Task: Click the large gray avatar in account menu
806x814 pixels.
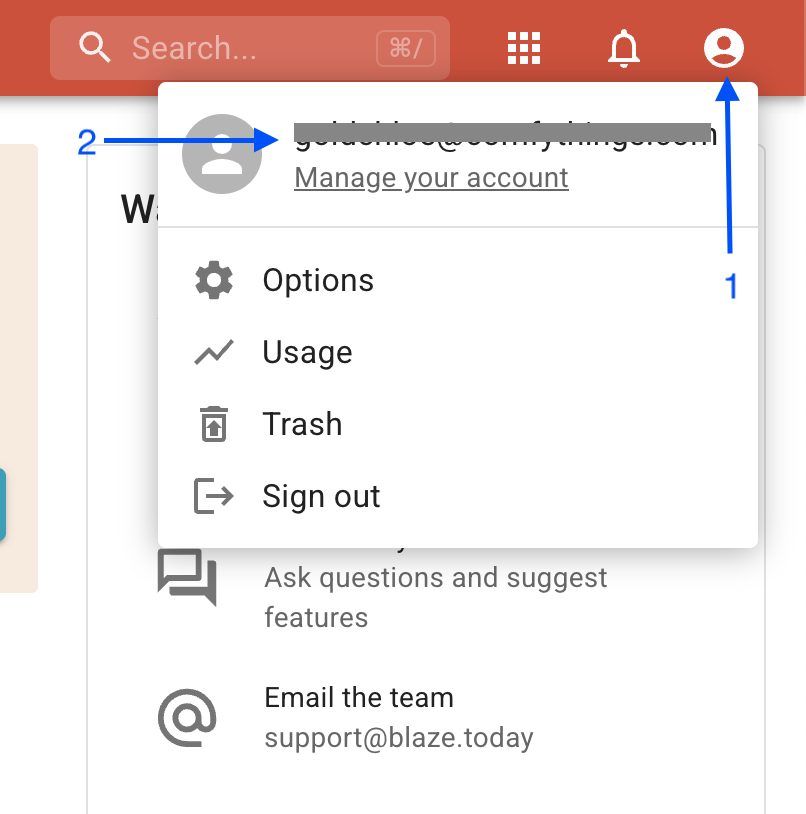Action: pos(222,154)
